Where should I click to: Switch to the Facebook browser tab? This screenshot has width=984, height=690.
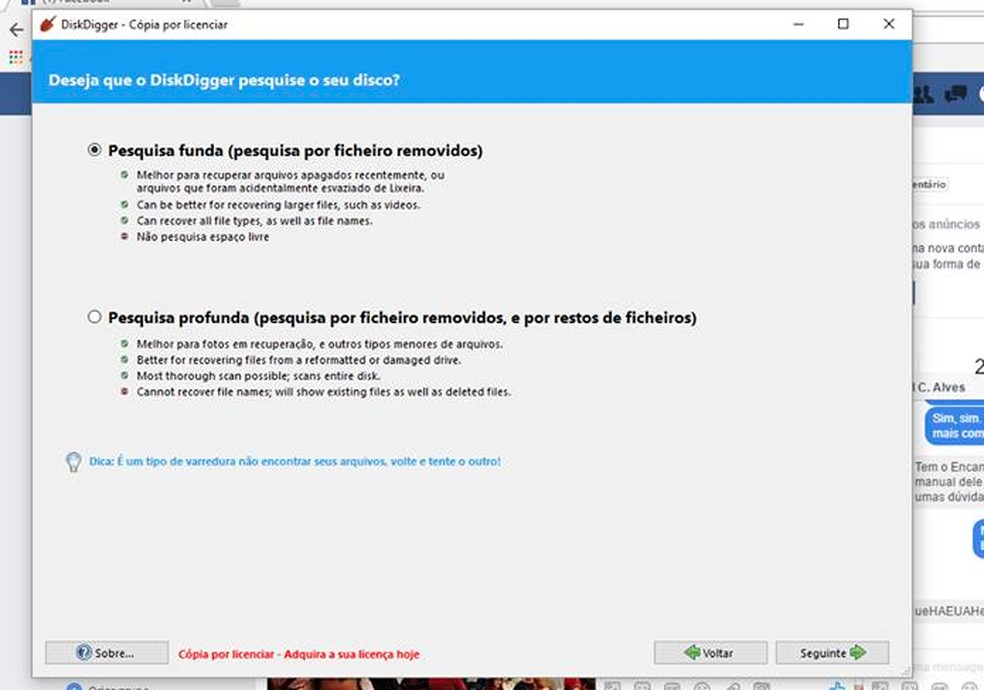[x=75, y=4]
